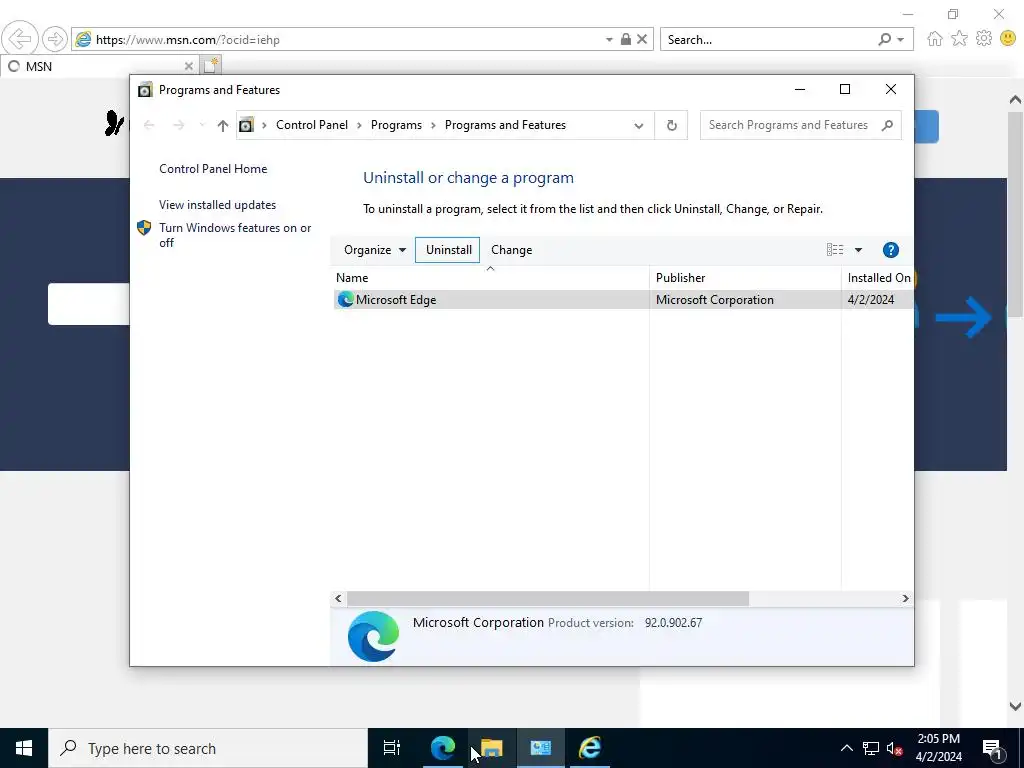Click the horizontal scrollbar left arrow
The width and height of the screenshot is (1024, 768).
tap(338, 598)
